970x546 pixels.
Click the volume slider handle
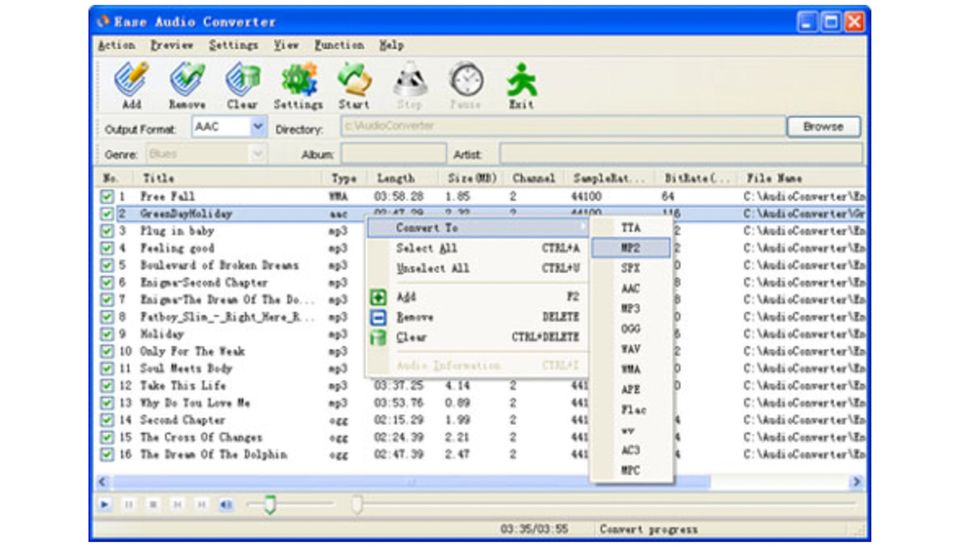tap(270, 505)
